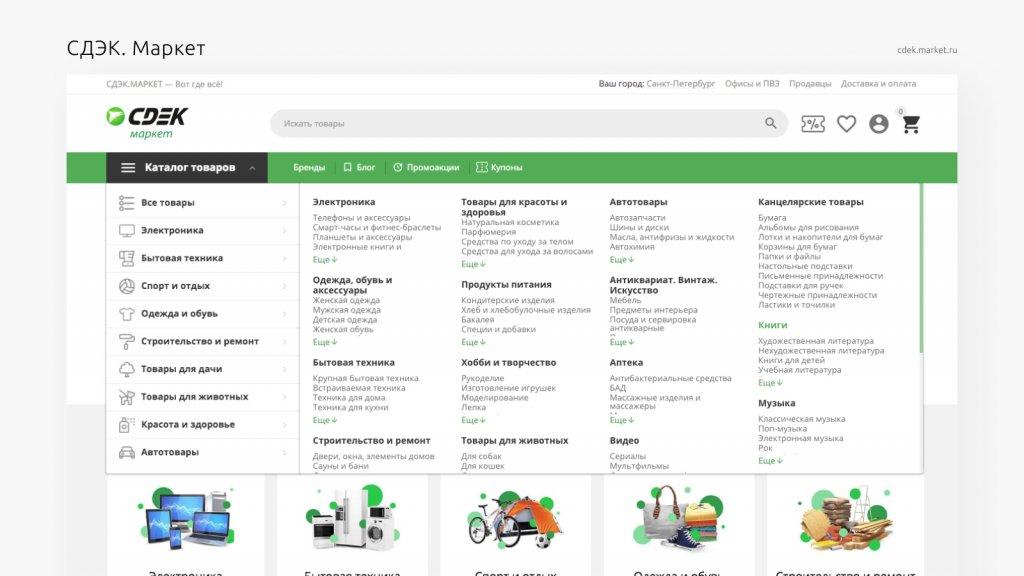This screenshot has width=1024, height=576.
Task: Open the Книги category heading
Action: click(773, 325)
